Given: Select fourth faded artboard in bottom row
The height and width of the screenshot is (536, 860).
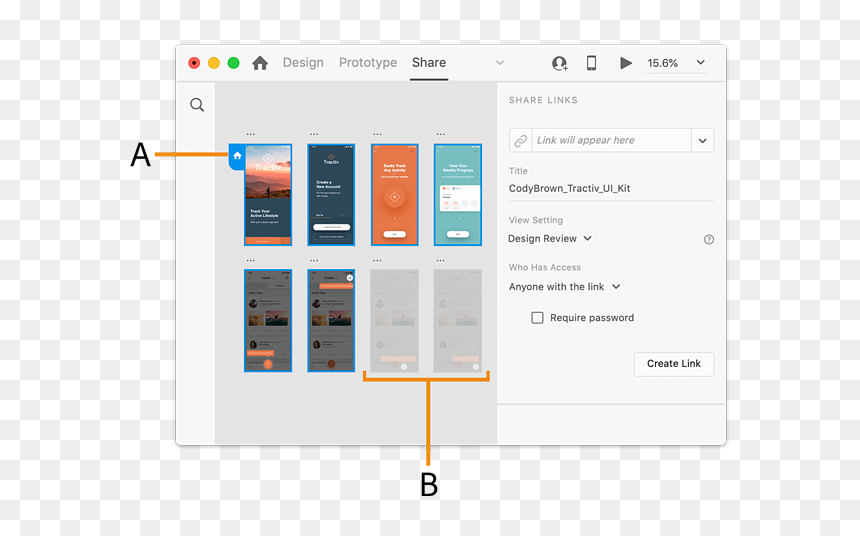Looking at the screenshot, I should pyautogui.click(x=458, y=320).
